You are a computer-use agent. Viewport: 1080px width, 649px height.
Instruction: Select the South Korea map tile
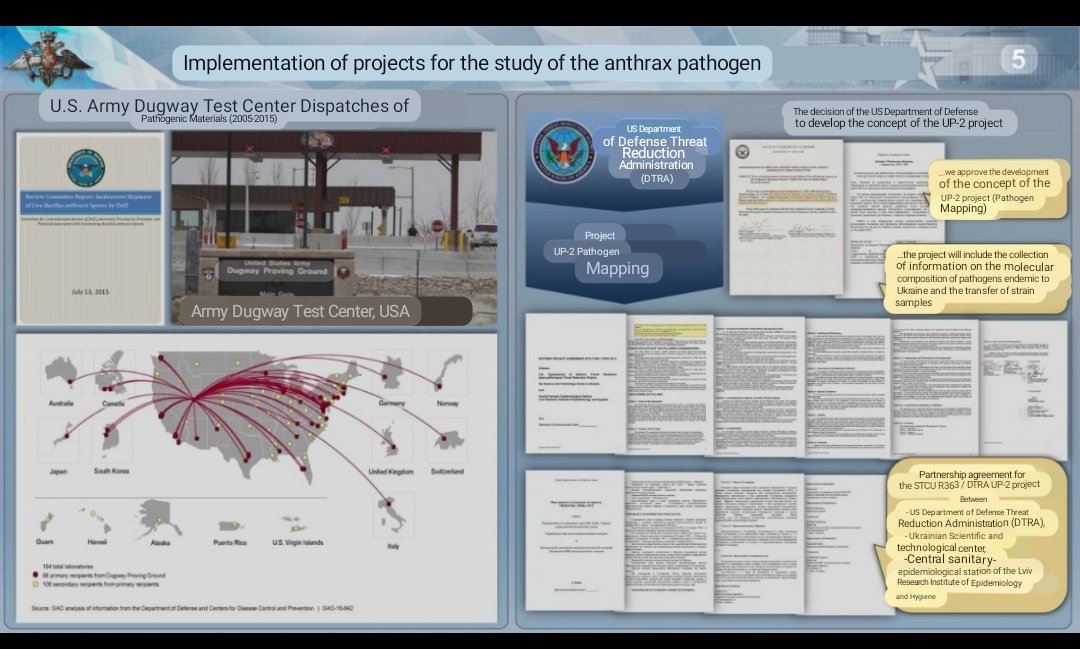point(112,441)
